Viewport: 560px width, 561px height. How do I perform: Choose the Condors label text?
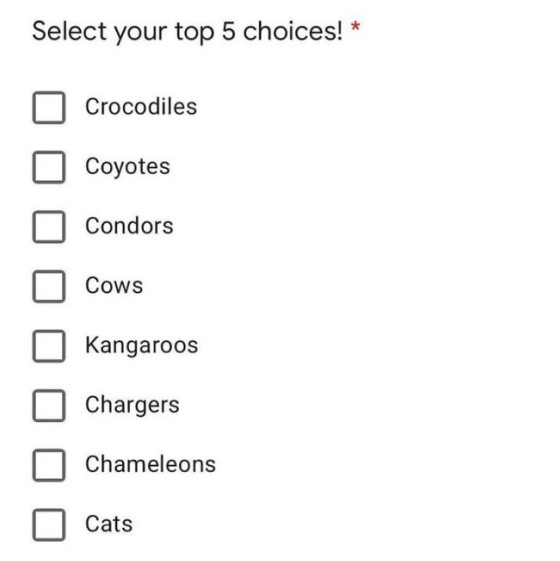pyautogui.click(x=129, y=226)
